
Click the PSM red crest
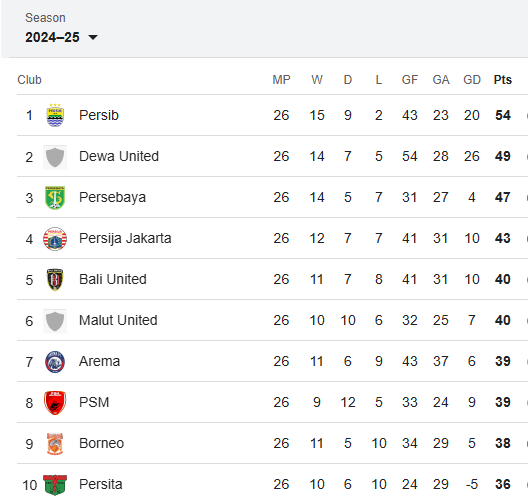pyautogui.click(x=55, y=403)
